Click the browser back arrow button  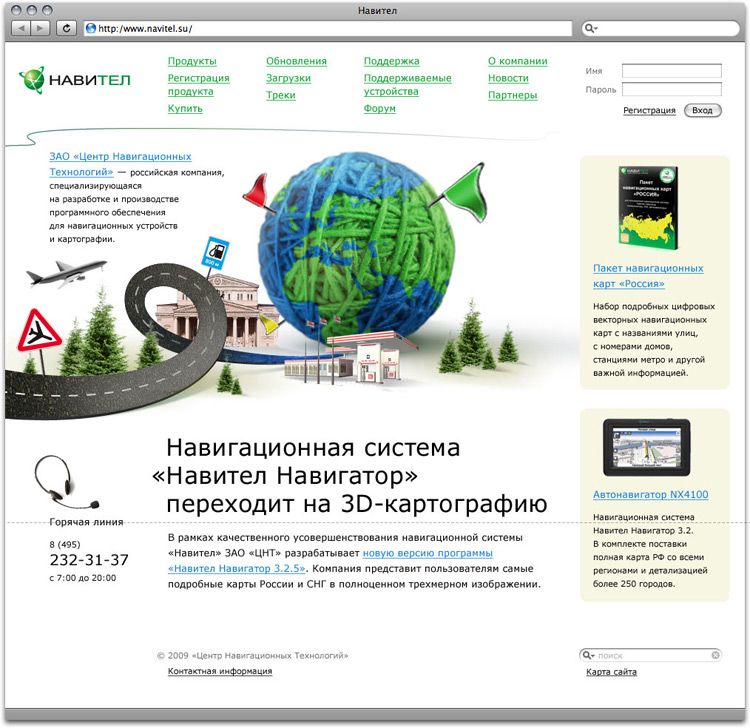tap(20, 29)
